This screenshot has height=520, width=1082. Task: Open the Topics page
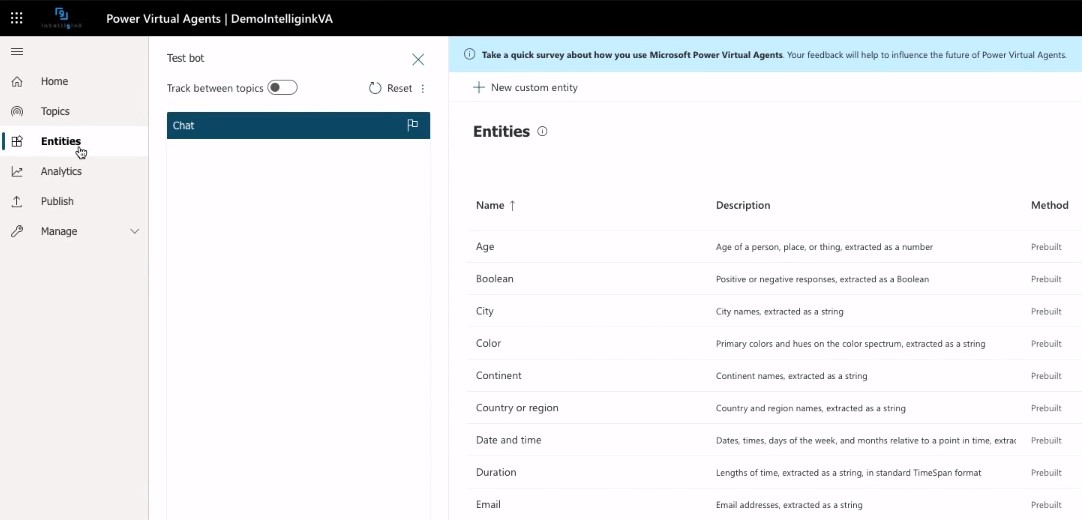click(55, 111)
